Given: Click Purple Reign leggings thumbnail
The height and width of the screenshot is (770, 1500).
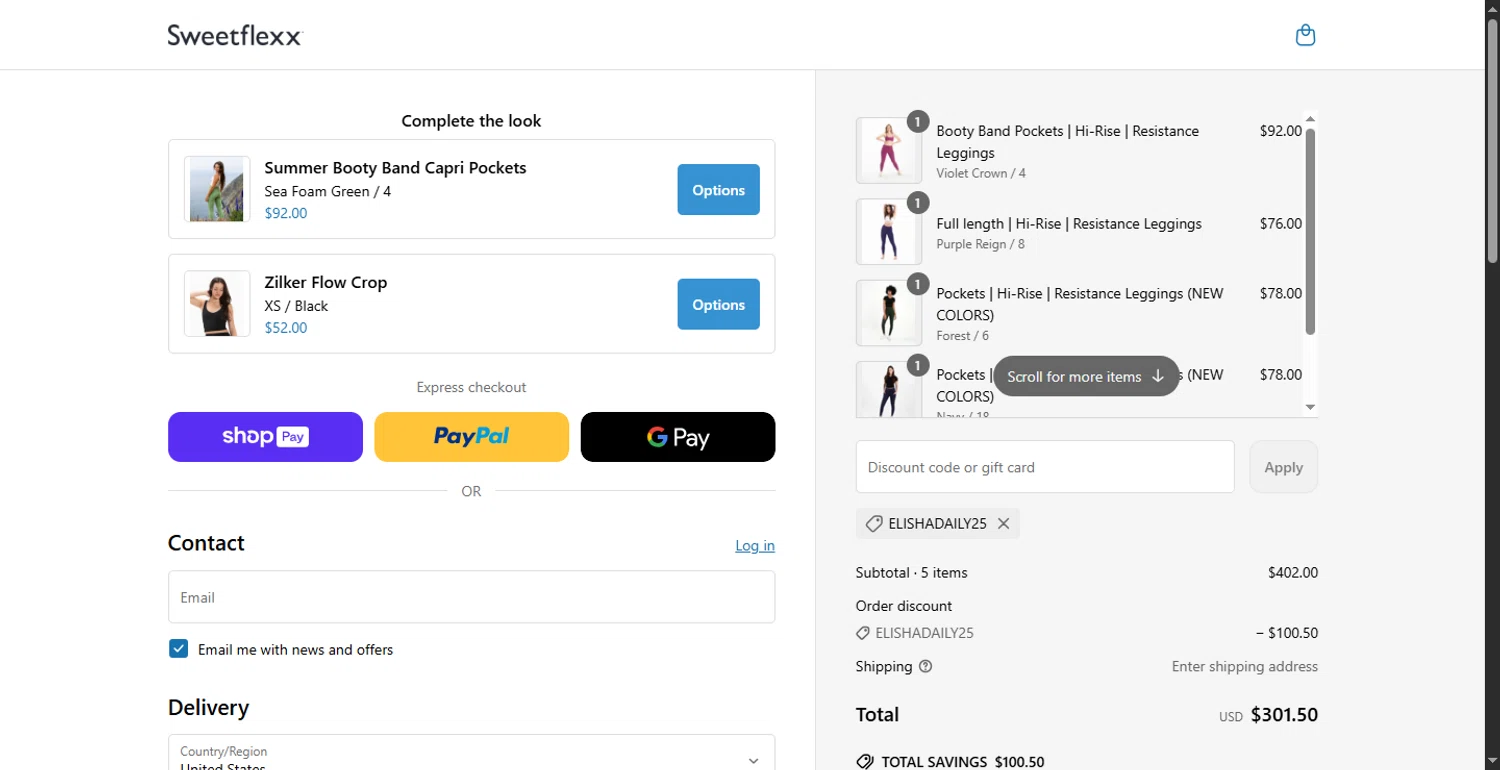Looking at the screenshot, I should [x=888, y=232].
